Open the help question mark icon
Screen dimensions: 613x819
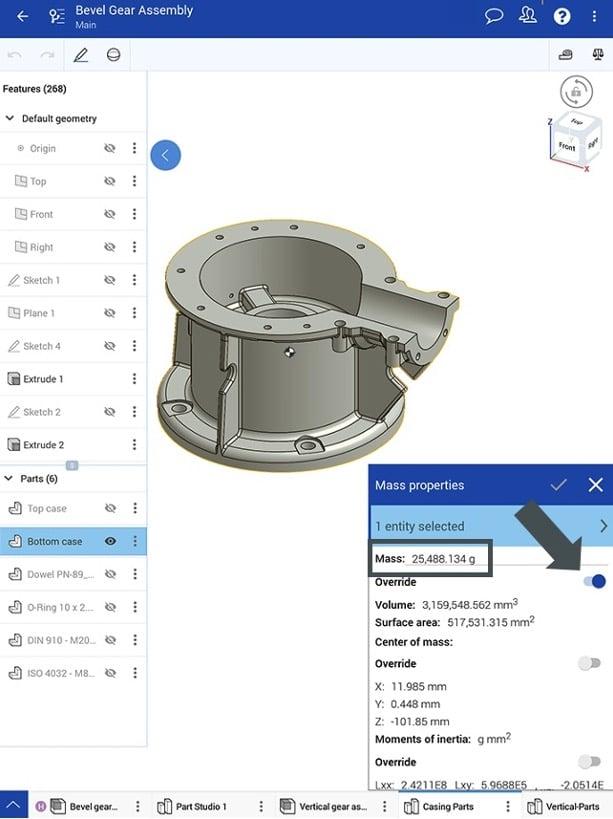tap(562, 16)
